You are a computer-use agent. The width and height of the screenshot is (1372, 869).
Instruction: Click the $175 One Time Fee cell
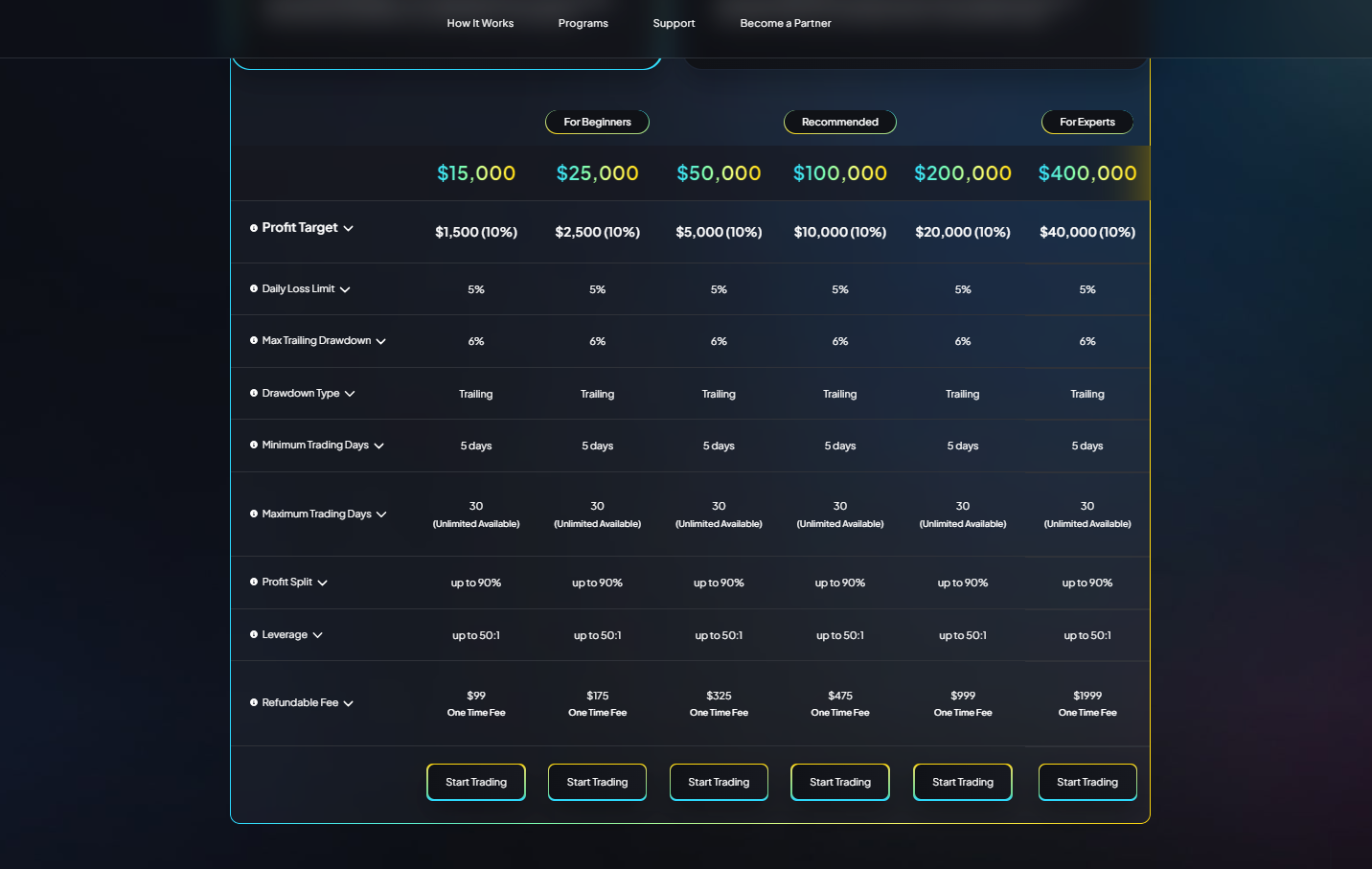[x=597, y=703]
